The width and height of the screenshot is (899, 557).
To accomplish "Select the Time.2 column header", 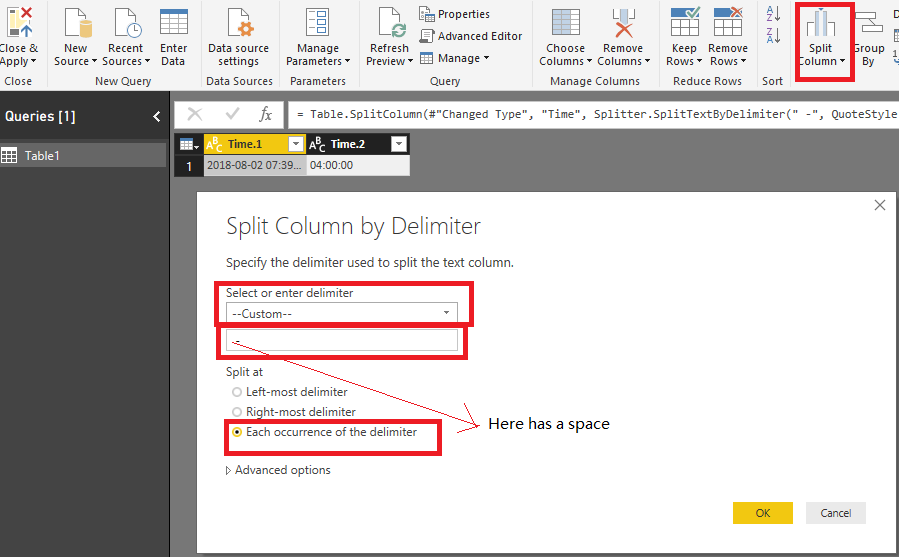I will [358, 144].
